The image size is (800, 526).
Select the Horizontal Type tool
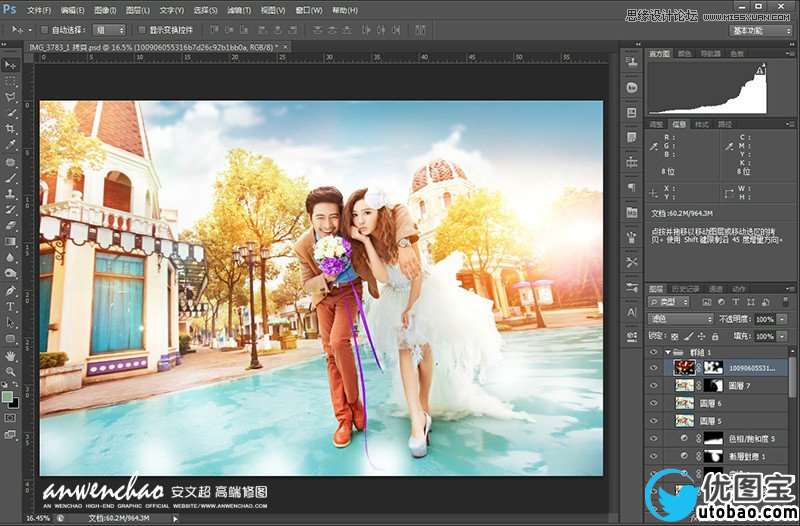click(10, 307)
